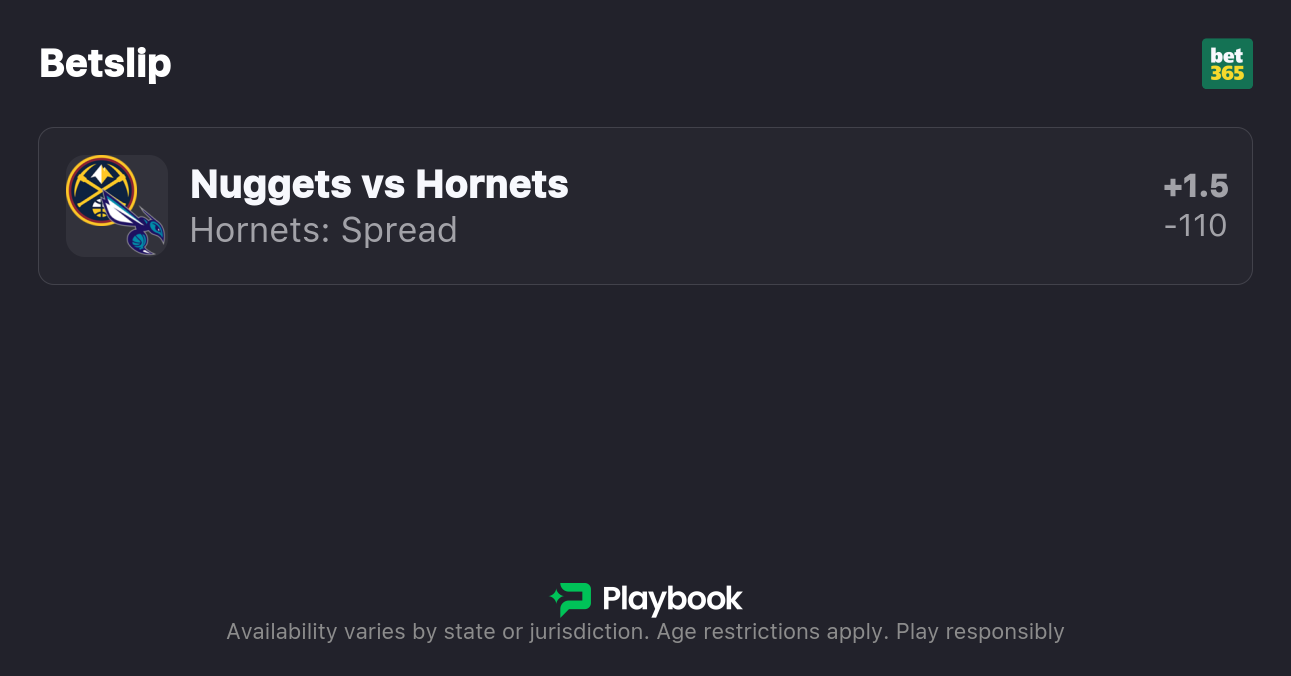Click the bold Hornets in matchup title

(x=492, y=184)
